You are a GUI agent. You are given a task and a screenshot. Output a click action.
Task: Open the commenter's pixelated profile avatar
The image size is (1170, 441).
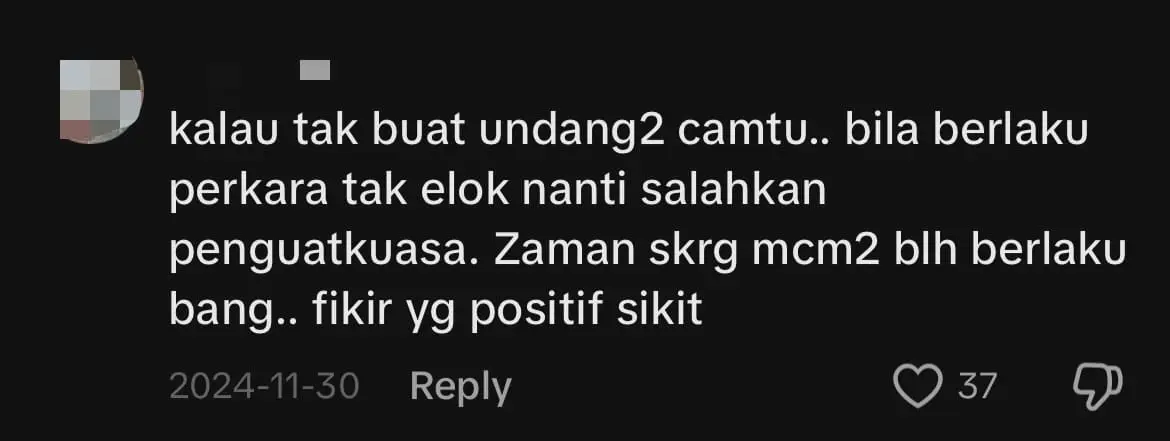(101, 101)
